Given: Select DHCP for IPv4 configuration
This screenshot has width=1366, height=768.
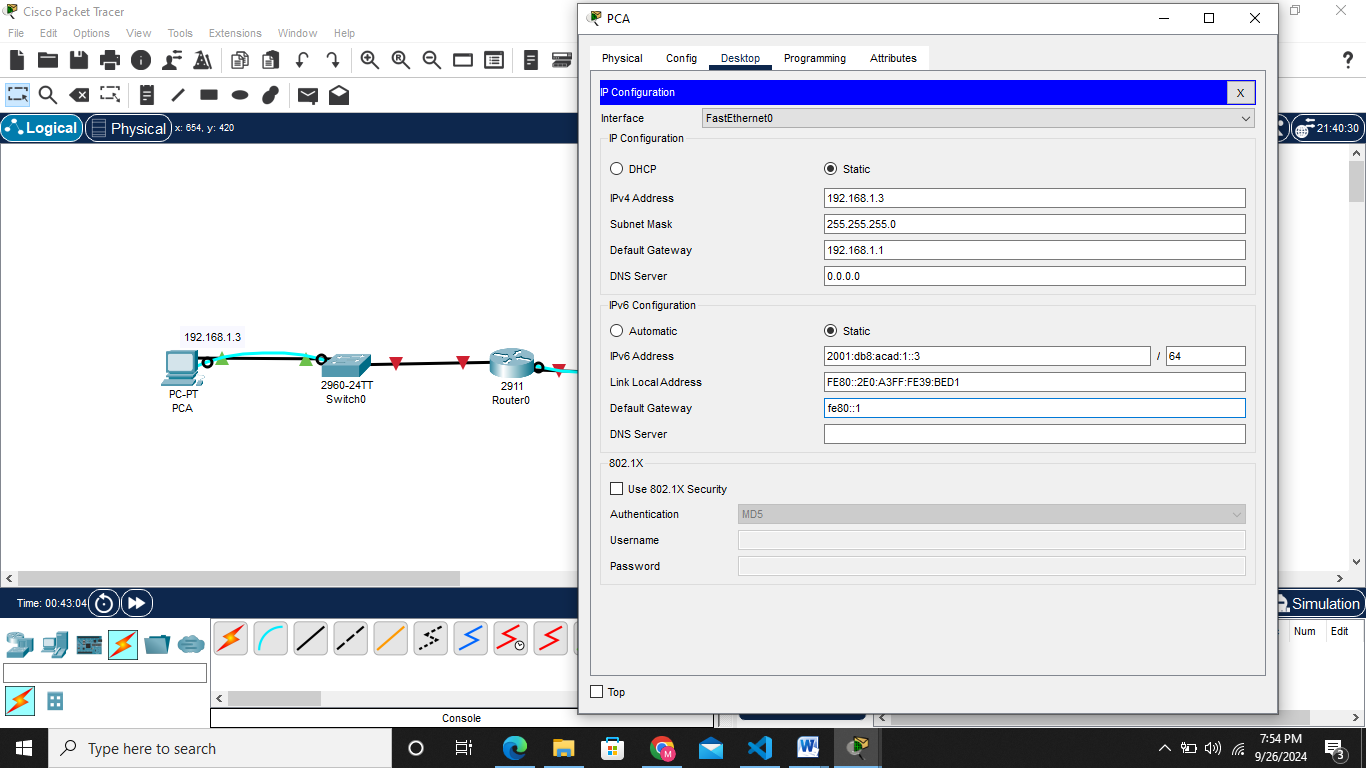Looking at the screenshot, I should [x=617, y=169].
